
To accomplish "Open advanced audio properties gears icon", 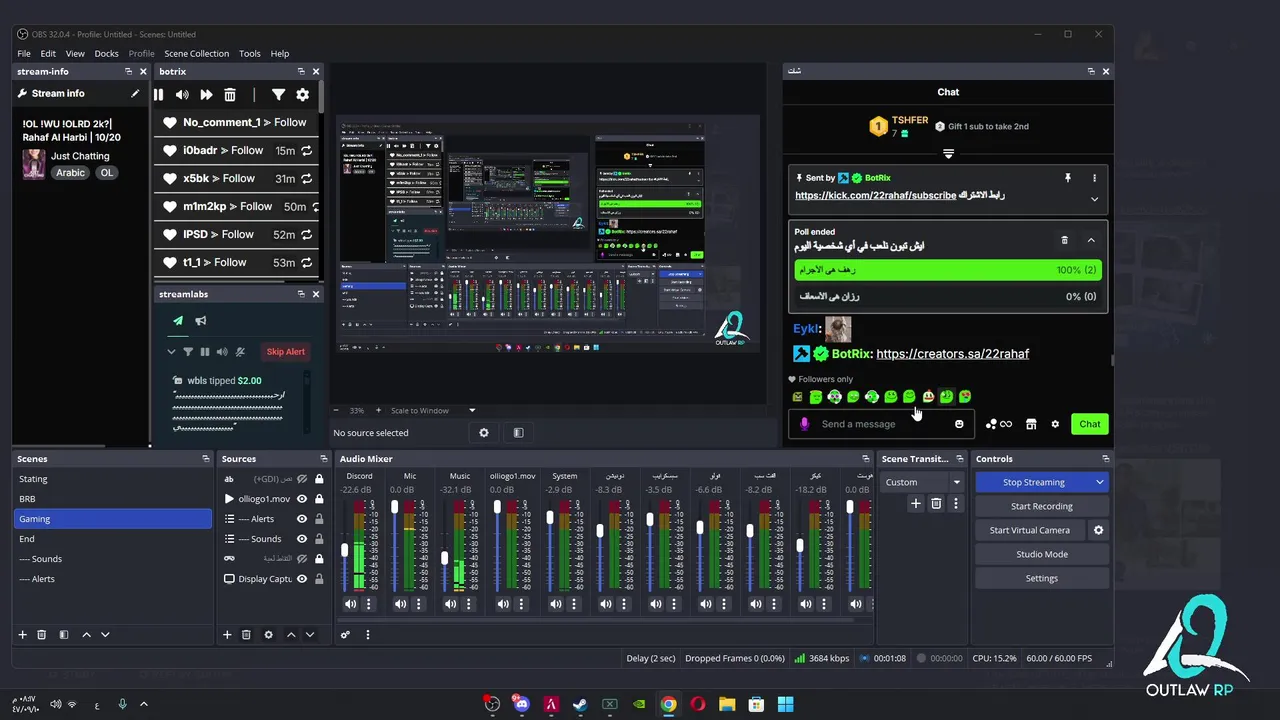I will (345, 635).
